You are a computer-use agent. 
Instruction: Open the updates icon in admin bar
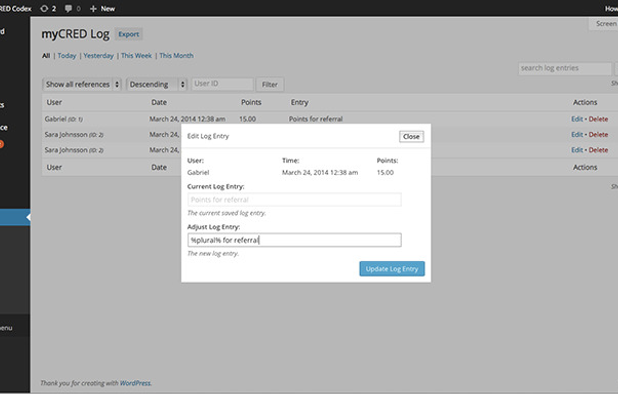[48, 9]
